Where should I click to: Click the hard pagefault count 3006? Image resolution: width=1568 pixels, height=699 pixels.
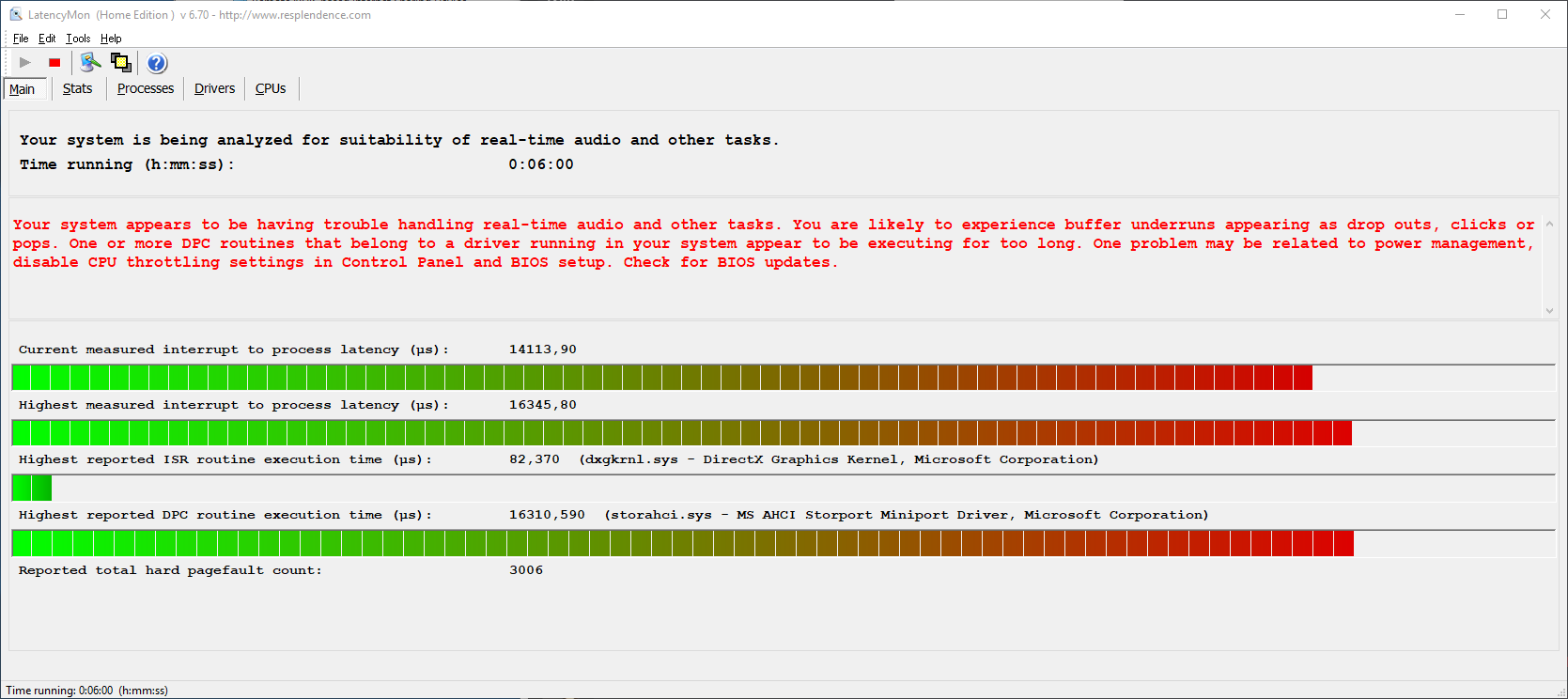pos(526,570)
